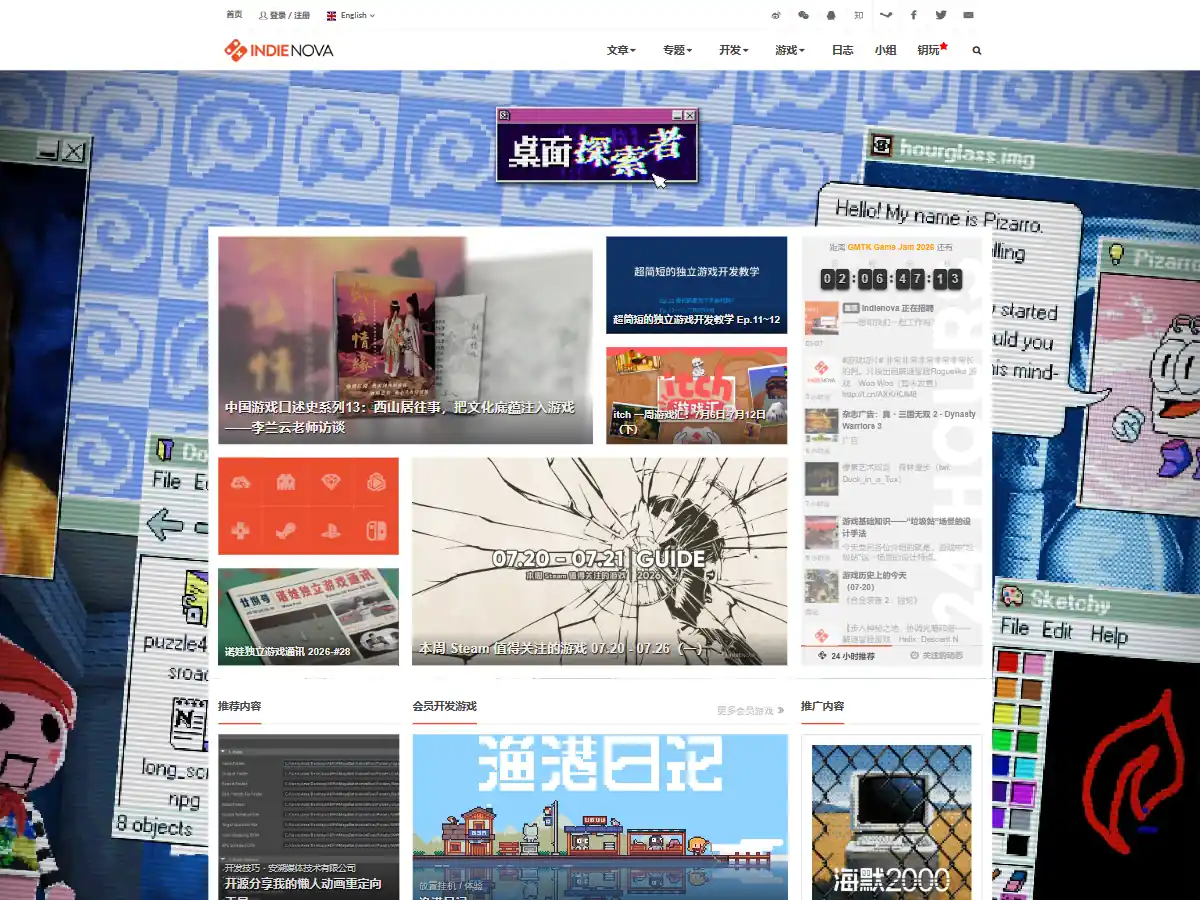Switch to the 关注的动态 tab
Viewport: 1200px width, 900px height.
[x=936, y=656]
